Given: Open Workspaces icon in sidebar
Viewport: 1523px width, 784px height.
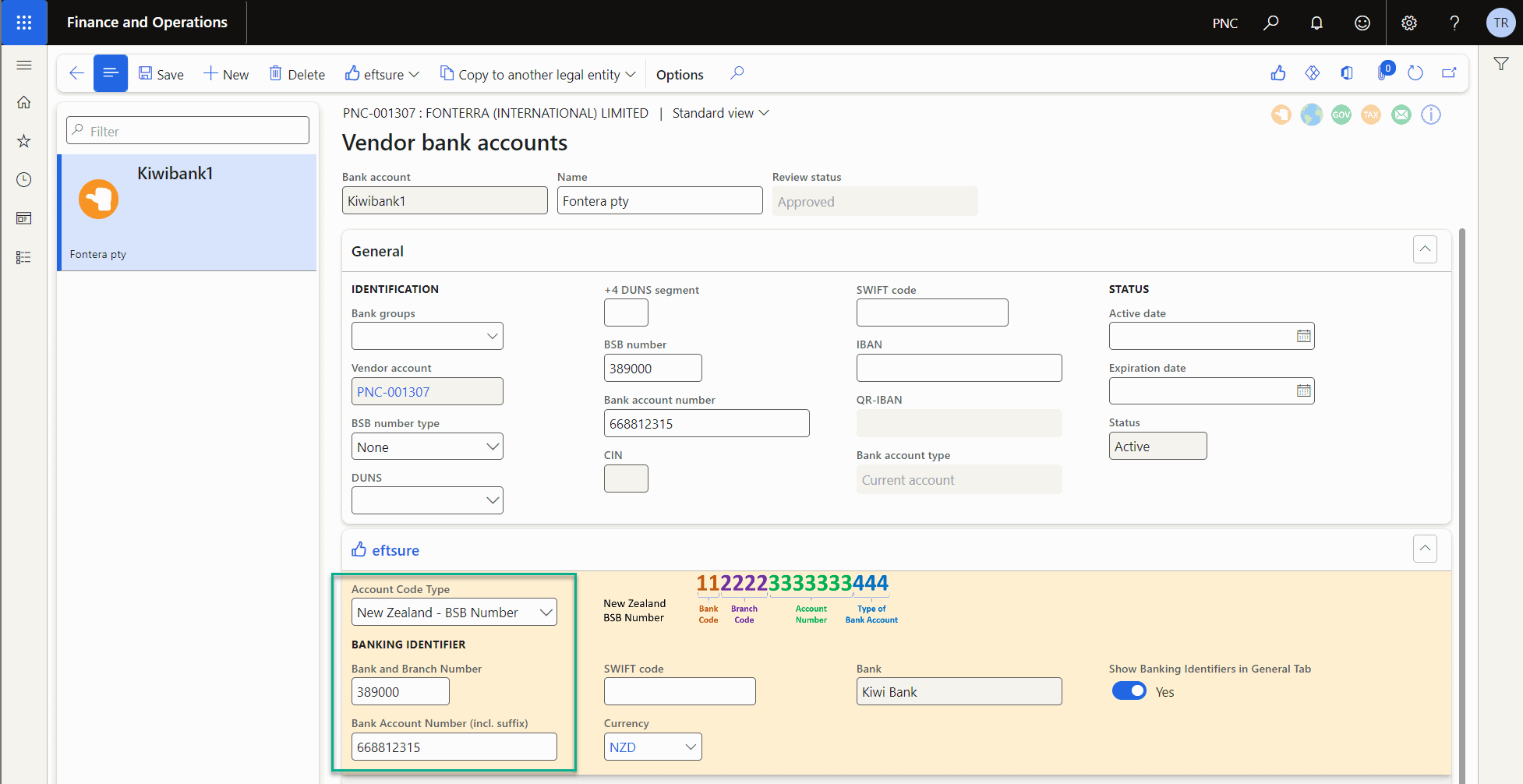Looking at the screenshot, I should 24,218.
